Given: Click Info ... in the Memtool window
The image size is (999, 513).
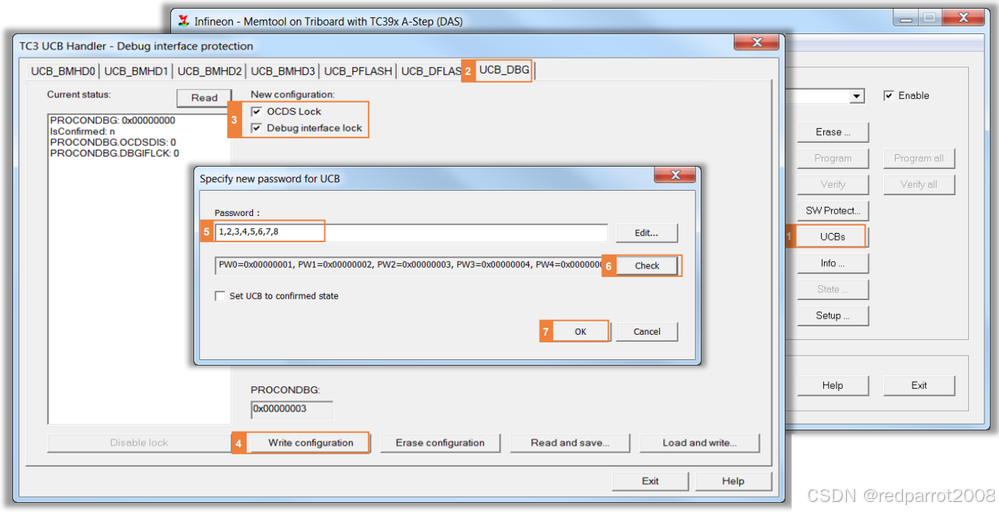Looking at the screenshot, I should pyautogui.click(x=833, y=263).
